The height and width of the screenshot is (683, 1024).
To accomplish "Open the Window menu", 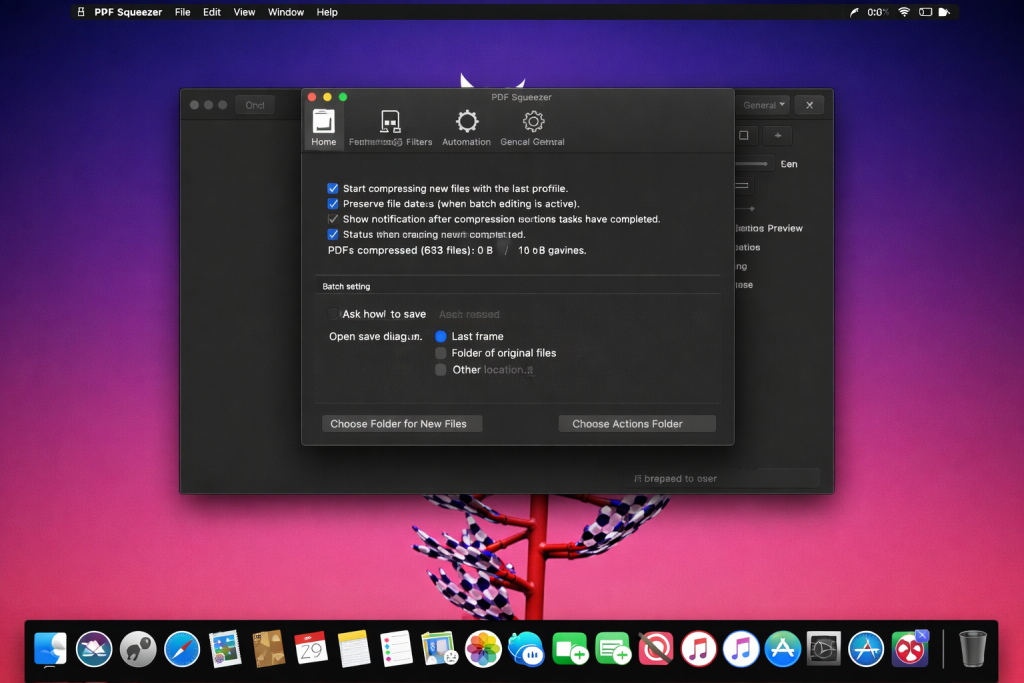I will click(286, 12).
